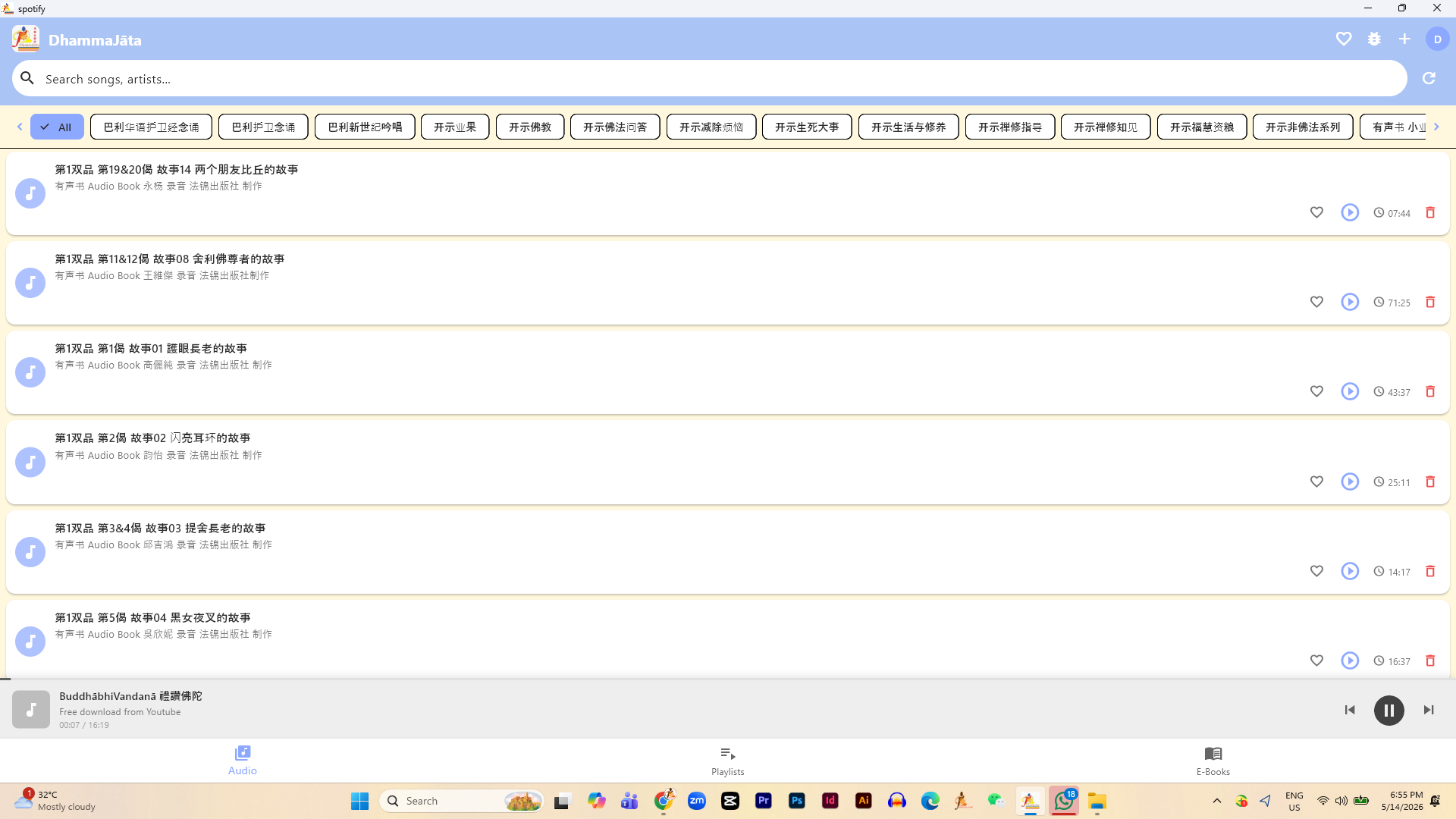
Task: Click the playback progress bar above player
Action: coord(728,679)
